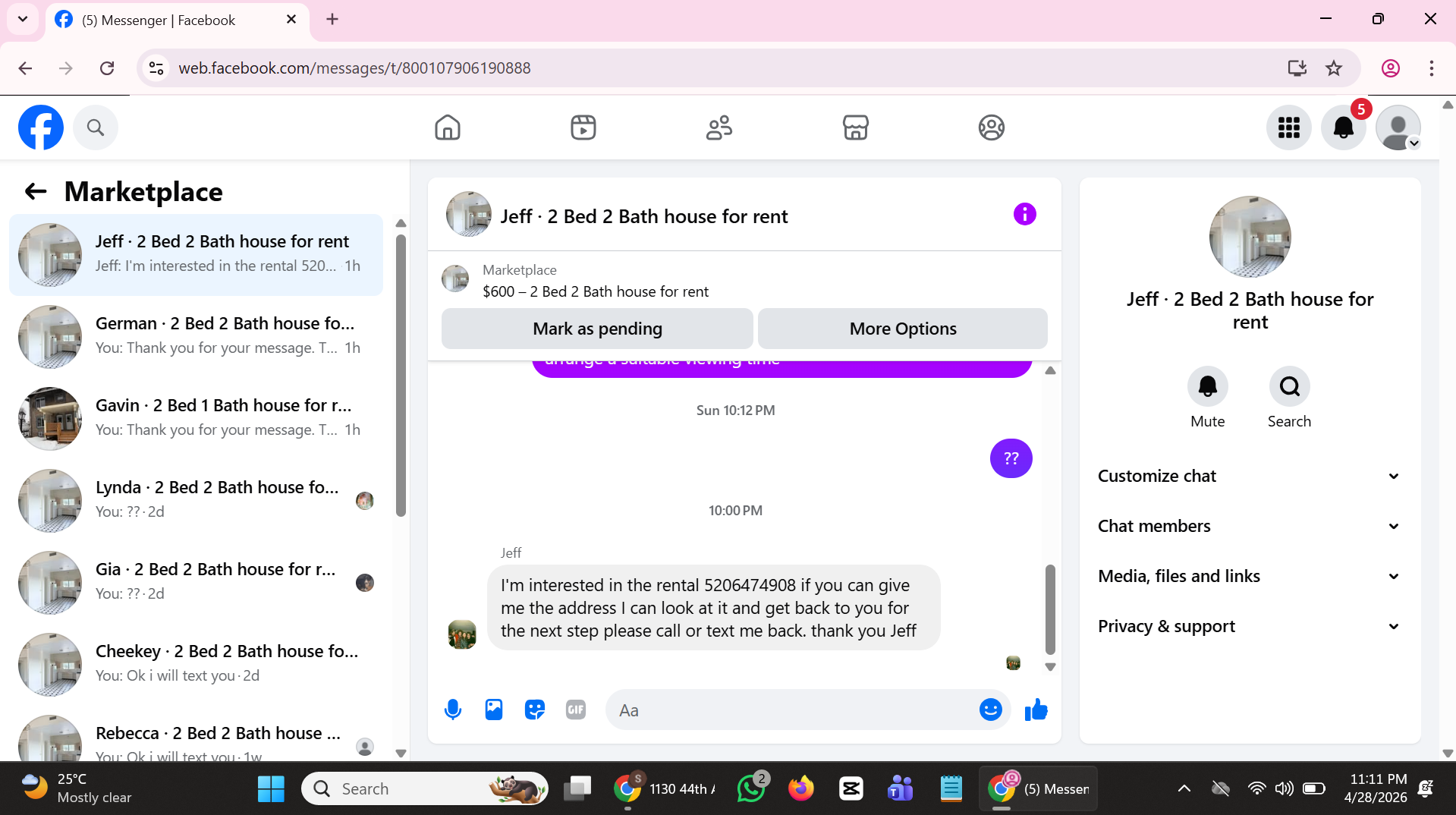Expand Privacy & support section
This screenshot has height=815, width=1456.
pyautogui.click(x=1249, y=626)
